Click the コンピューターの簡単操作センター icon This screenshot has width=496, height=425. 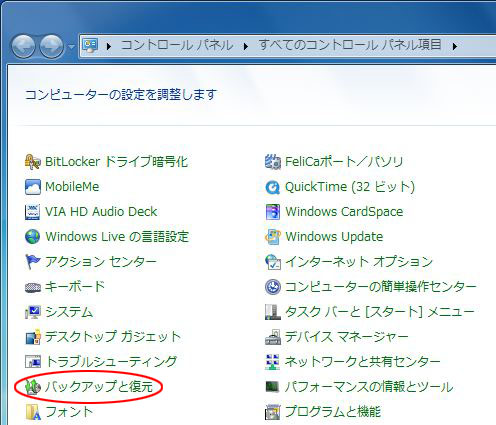coord(273,287)
